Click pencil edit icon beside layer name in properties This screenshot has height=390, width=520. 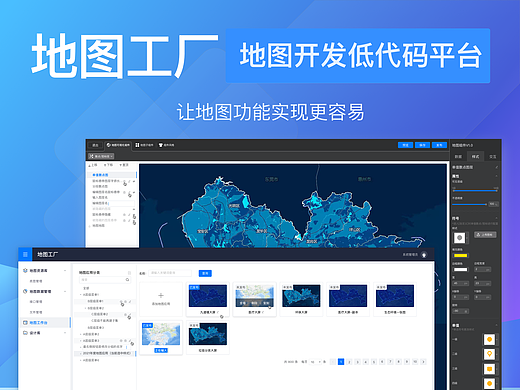(496, 167)
